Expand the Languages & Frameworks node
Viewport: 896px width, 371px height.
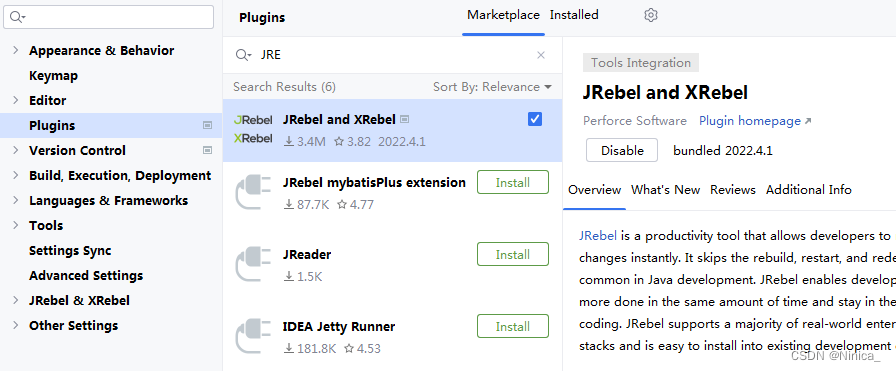click(x=15, y=201)
